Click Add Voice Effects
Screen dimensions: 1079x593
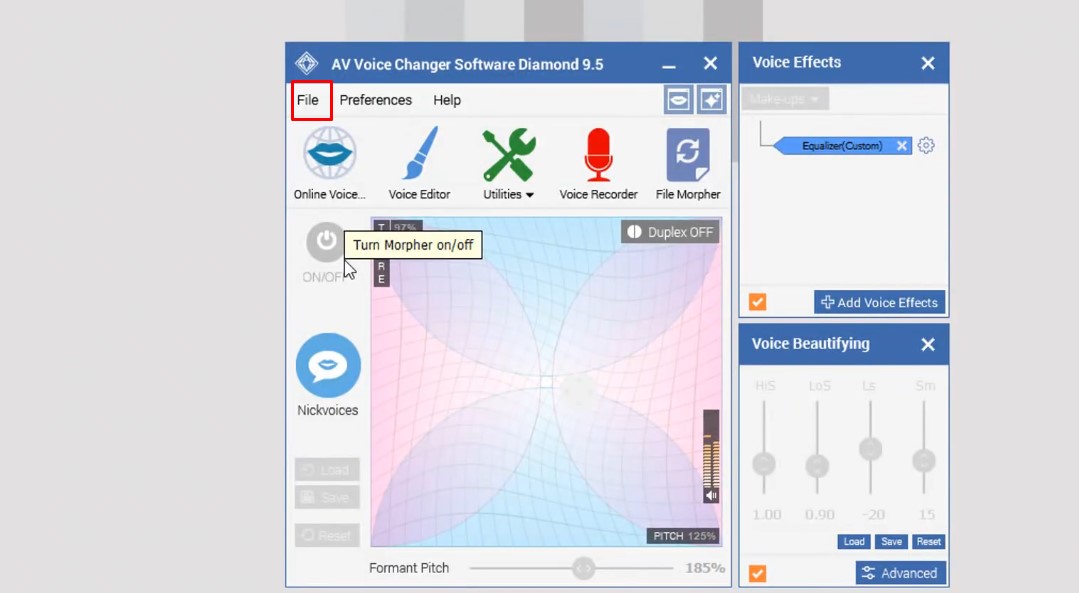point(879,302)
